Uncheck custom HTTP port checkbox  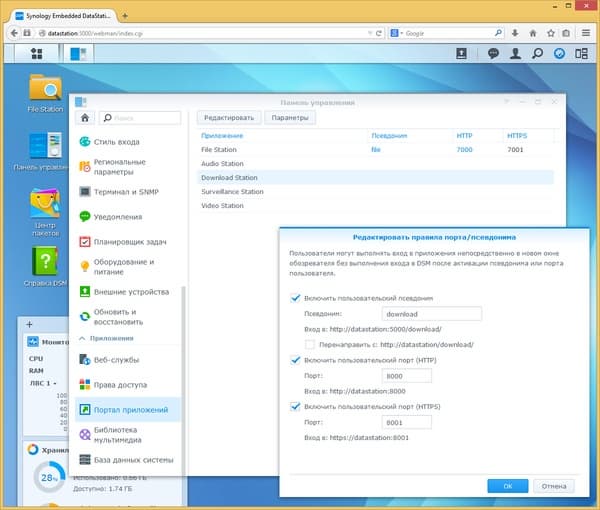[x=295, y=360]
